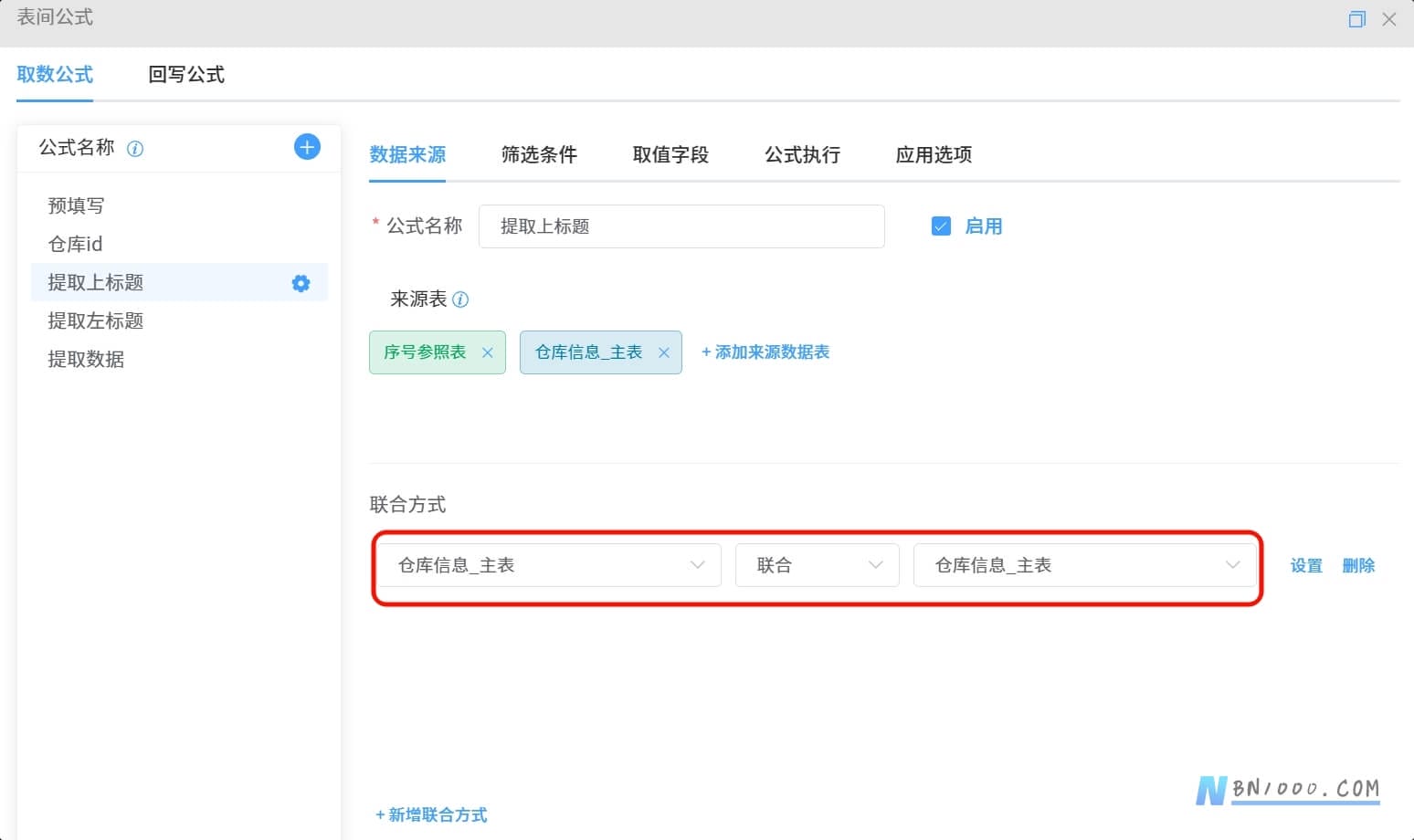The width and height of the screenshot is (1414, 840).
Task: Expand the right 仓库信息_主表 dropdown
Action: [x=1085, y=565]
